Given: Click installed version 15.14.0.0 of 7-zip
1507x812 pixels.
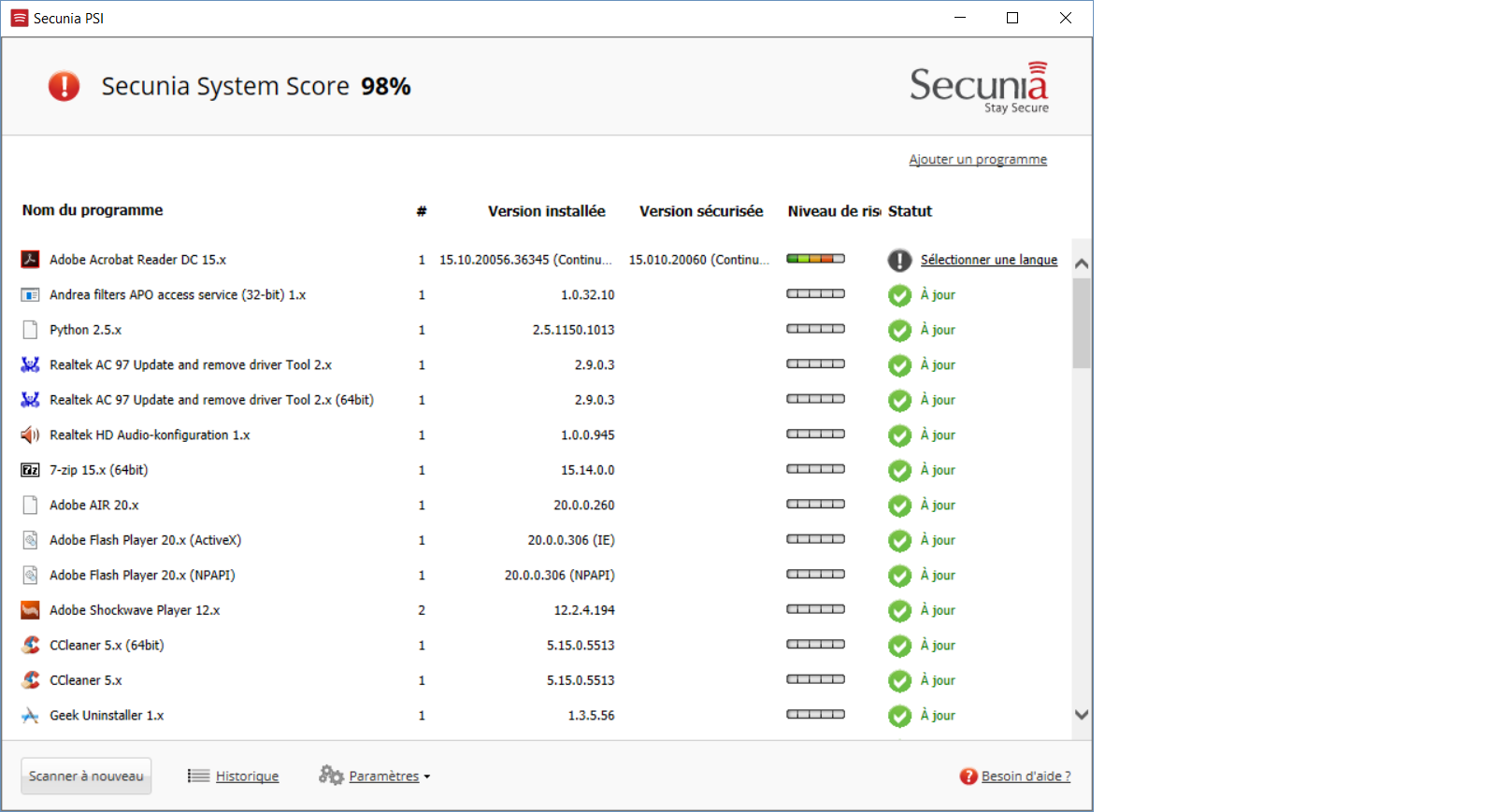Looking at the screenshot, I should point(587,470).
